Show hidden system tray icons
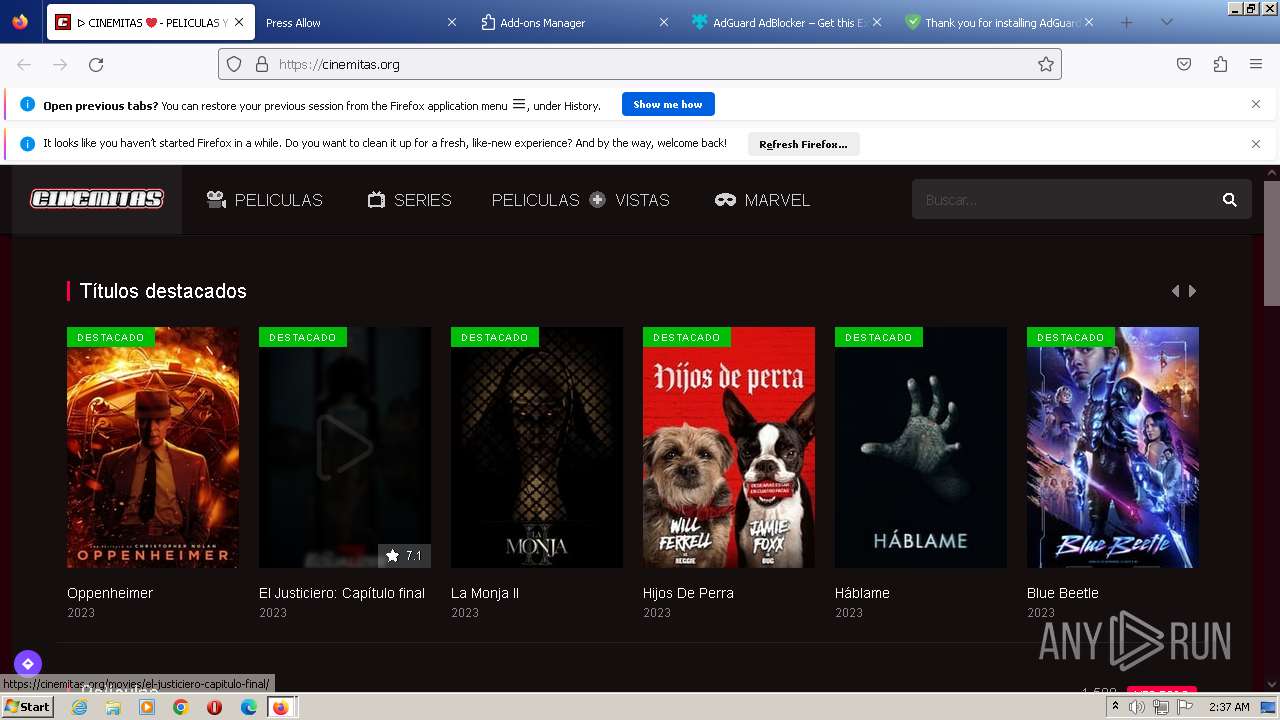The height and width of the screenshot is (720, 1280). coord(1115,707)
